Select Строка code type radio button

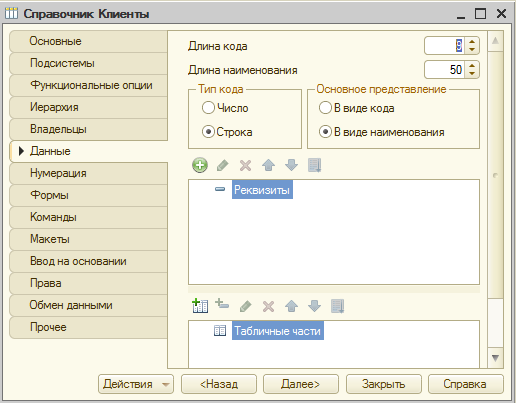208,132
